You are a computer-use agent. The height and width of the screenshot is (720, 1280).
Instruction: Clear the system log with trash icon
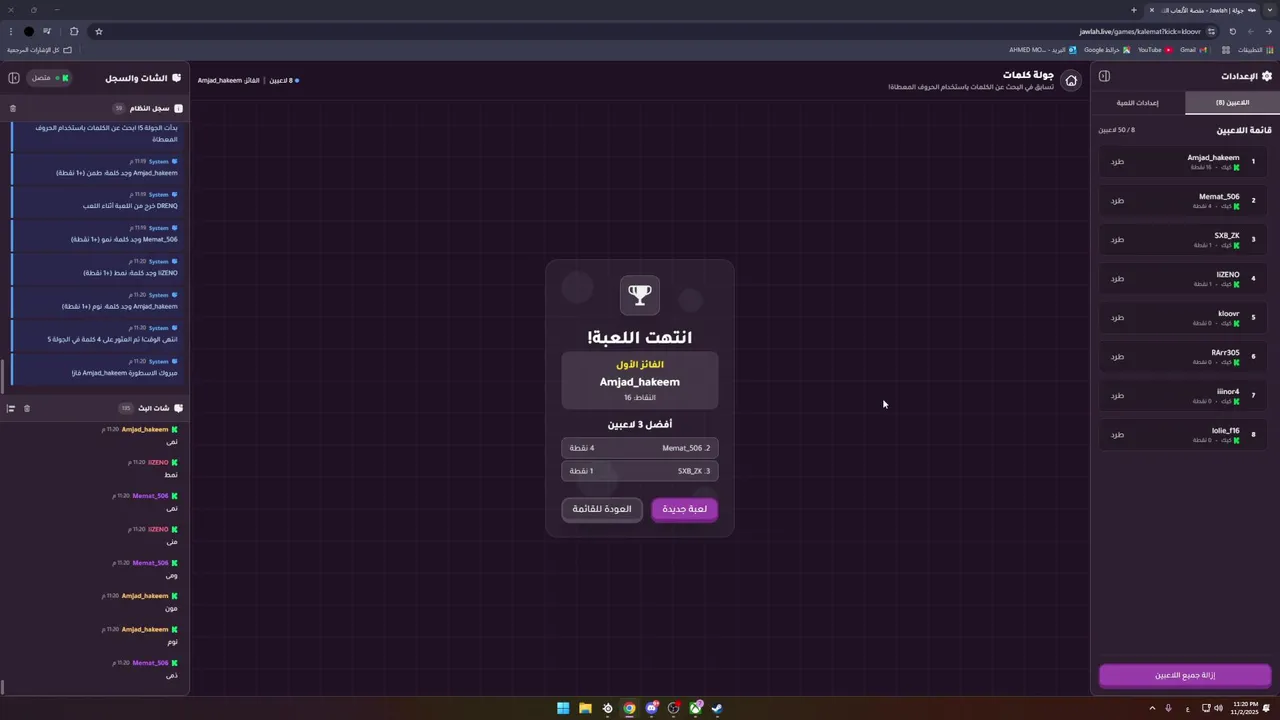click(x=13, y=108)
